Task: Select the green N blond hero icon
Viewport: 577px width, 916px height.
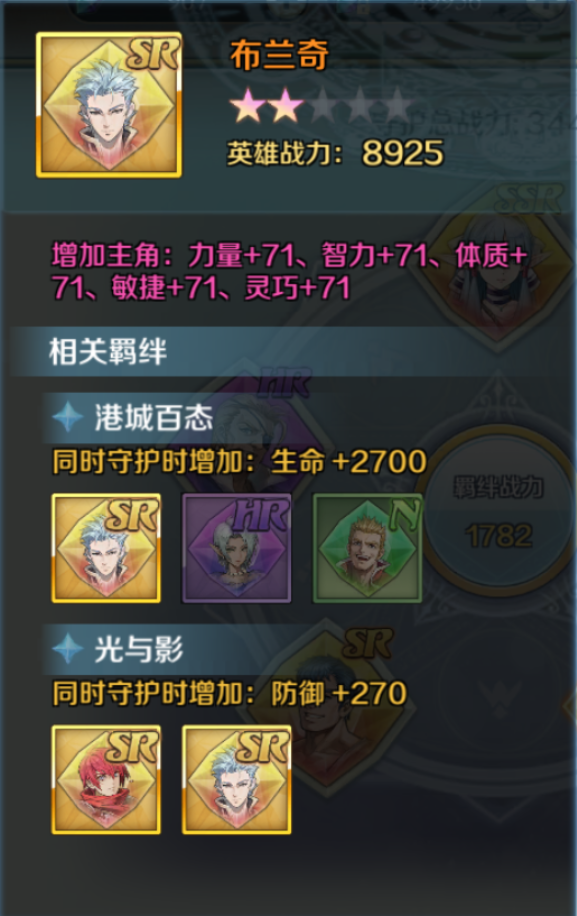Action: 367,547
